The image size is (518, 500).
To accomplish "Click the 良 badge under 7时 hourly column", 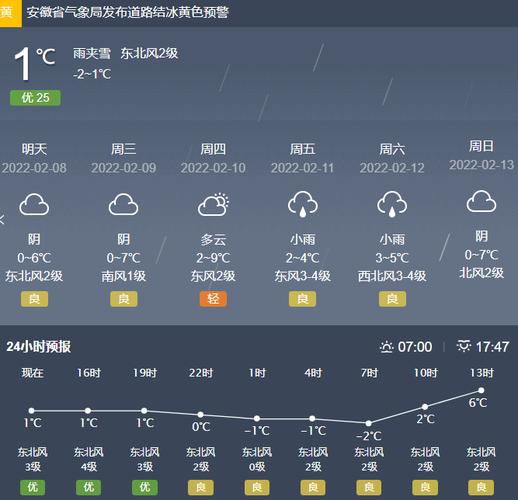I will click(x=369, y=488).
